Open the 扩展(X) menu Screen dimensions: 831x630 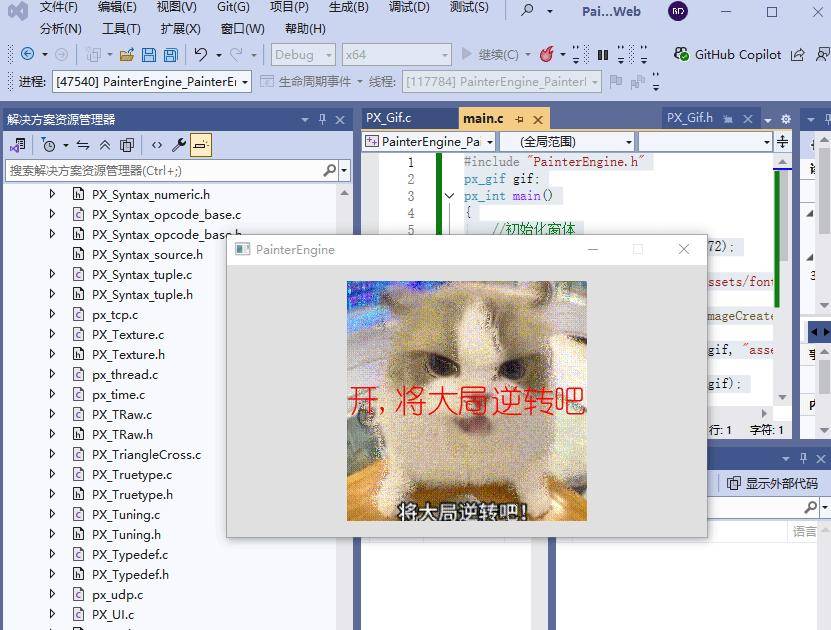point(181,29)
